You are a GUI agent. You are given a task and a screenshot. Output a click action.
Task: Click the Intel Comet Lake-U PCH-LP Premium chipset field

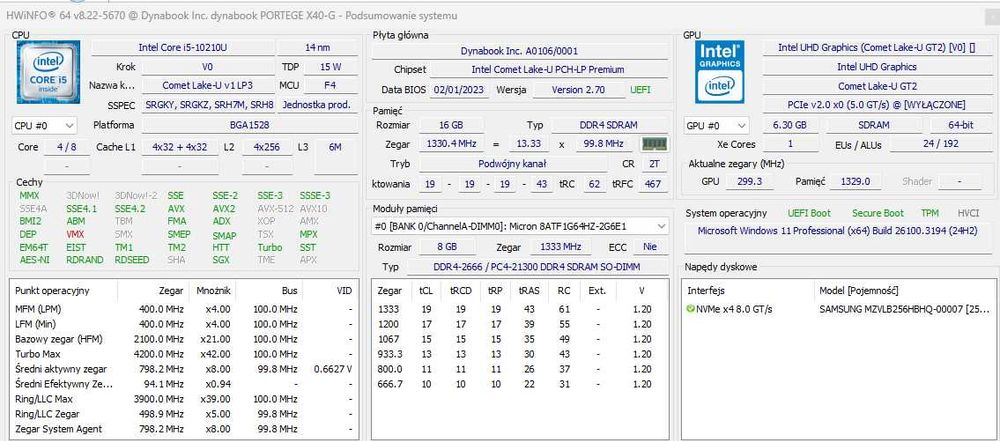[x=548, y=69]
